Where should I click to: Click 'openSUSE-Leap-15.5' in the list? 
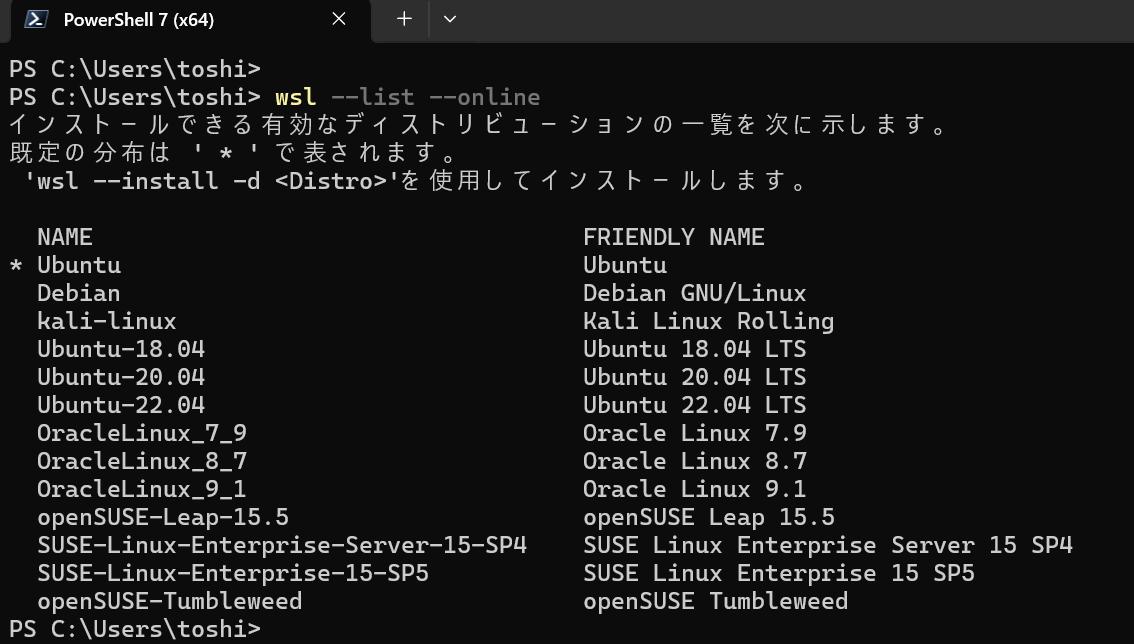tap(163, 517)
